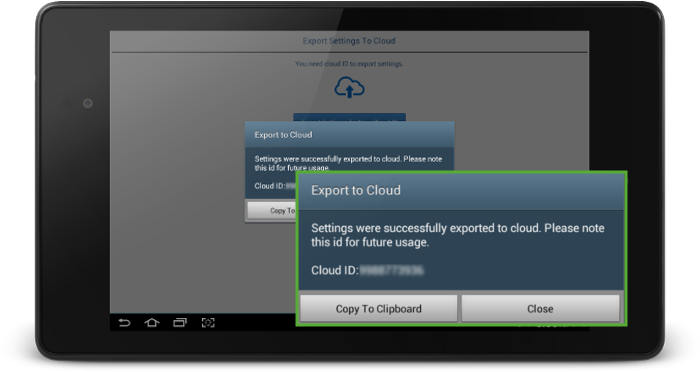The image size is (700, 372).
Task: Click the 'Cloud ID:' label in enlarged dialog
Action: tap(335, 270)
